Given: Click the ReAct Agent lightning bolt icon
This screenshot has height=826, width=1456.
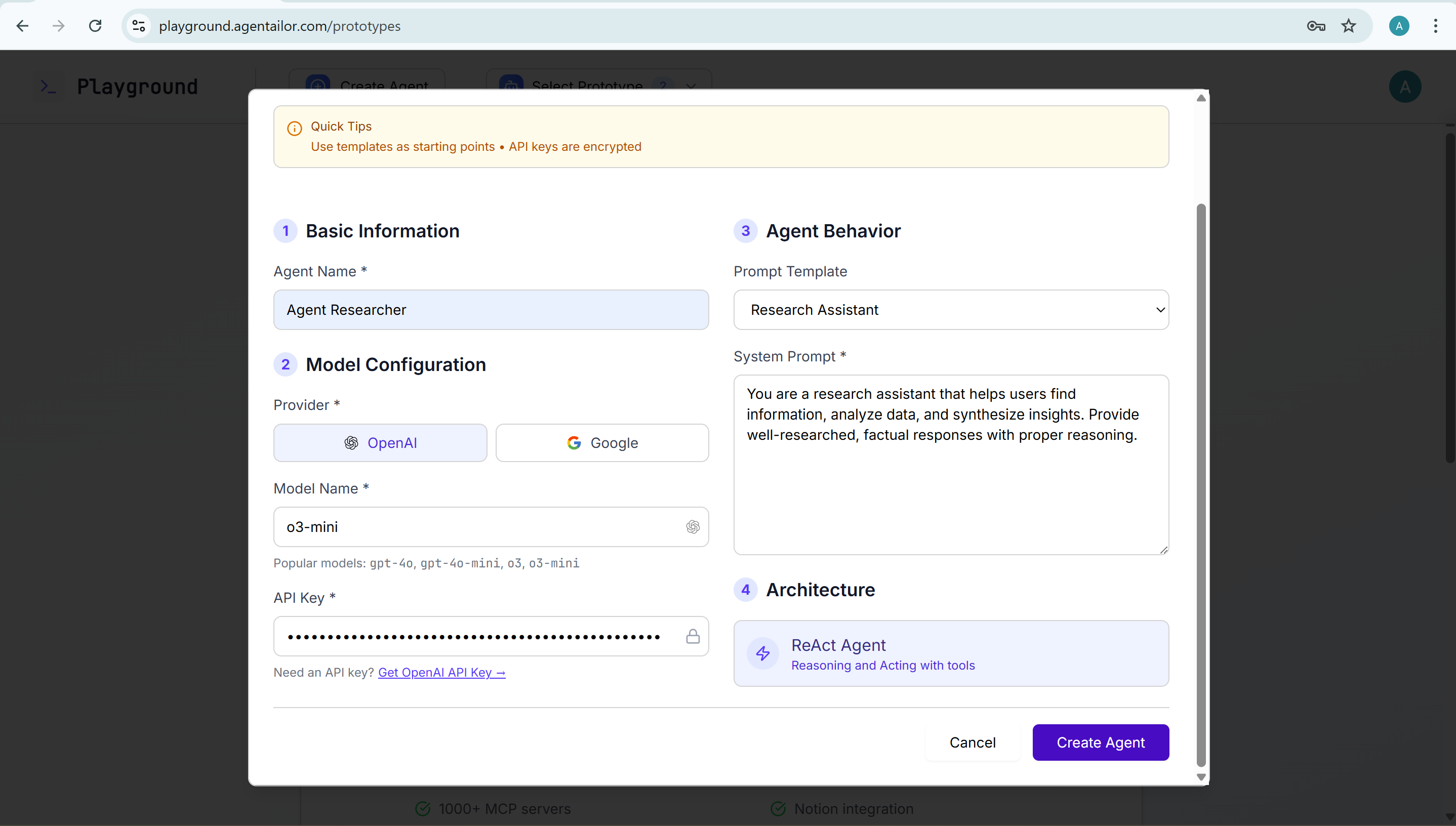Looking at the screenshot, I should [x=762, y=653].
